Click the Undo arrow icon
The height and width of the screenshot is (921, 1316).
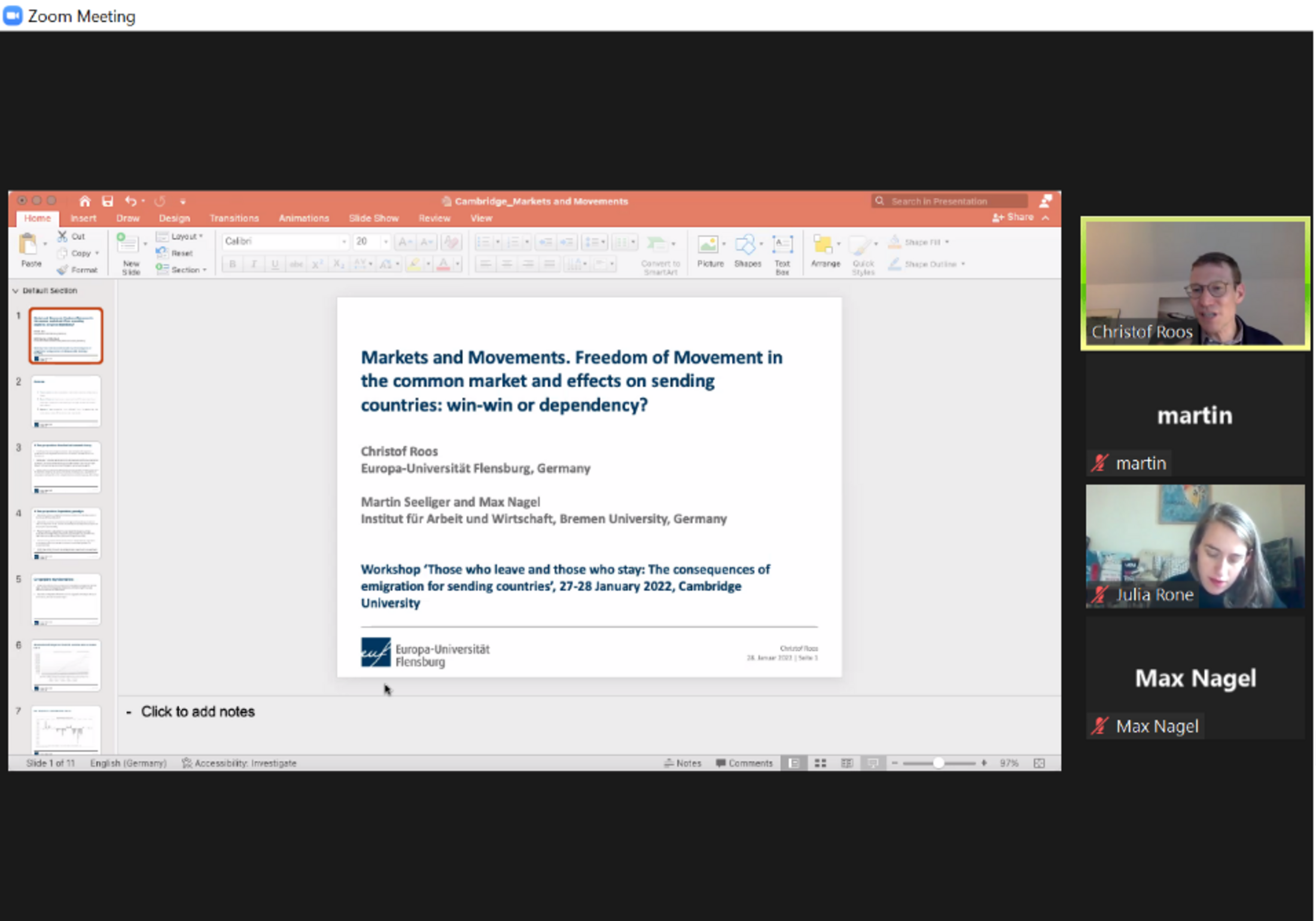click(x=130, y=202)
